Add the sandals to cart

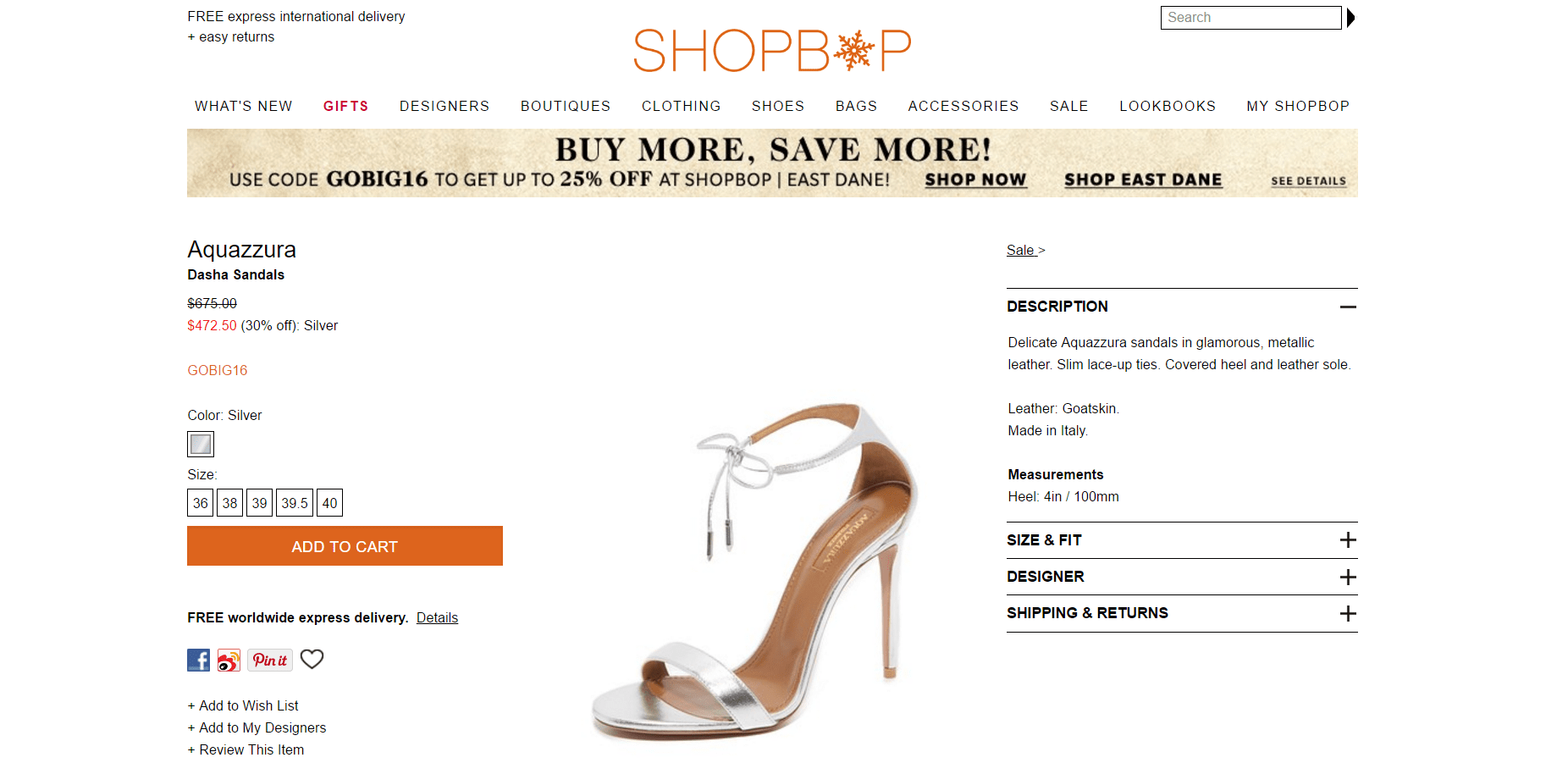coord(345,546)
